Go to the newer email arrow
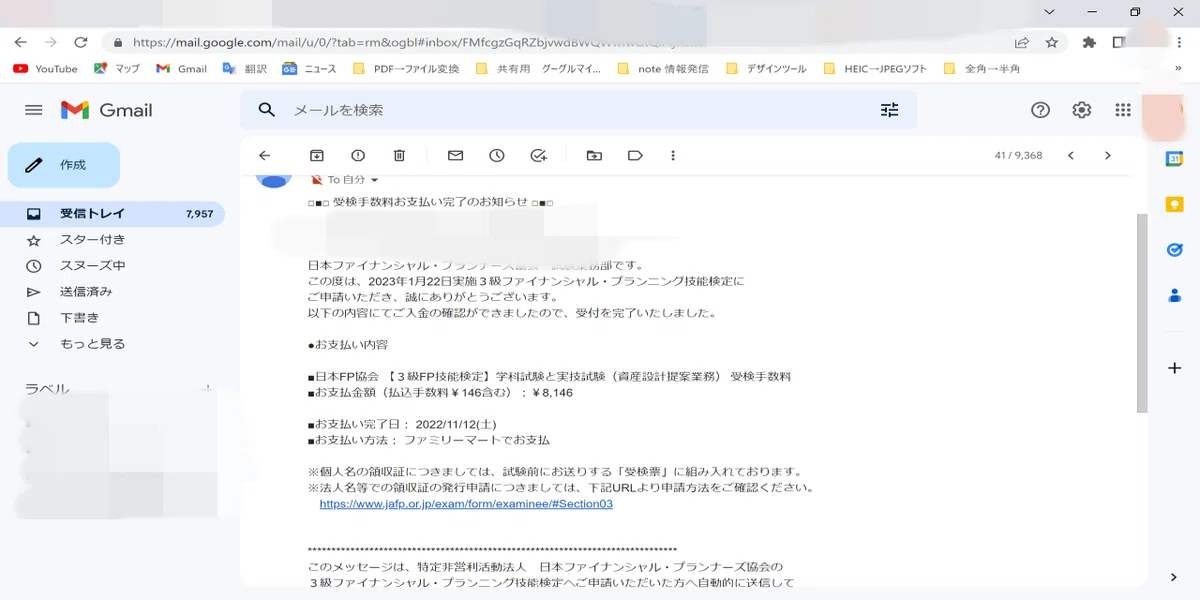Screen dimensions: 1200x600 [1071, 156]
